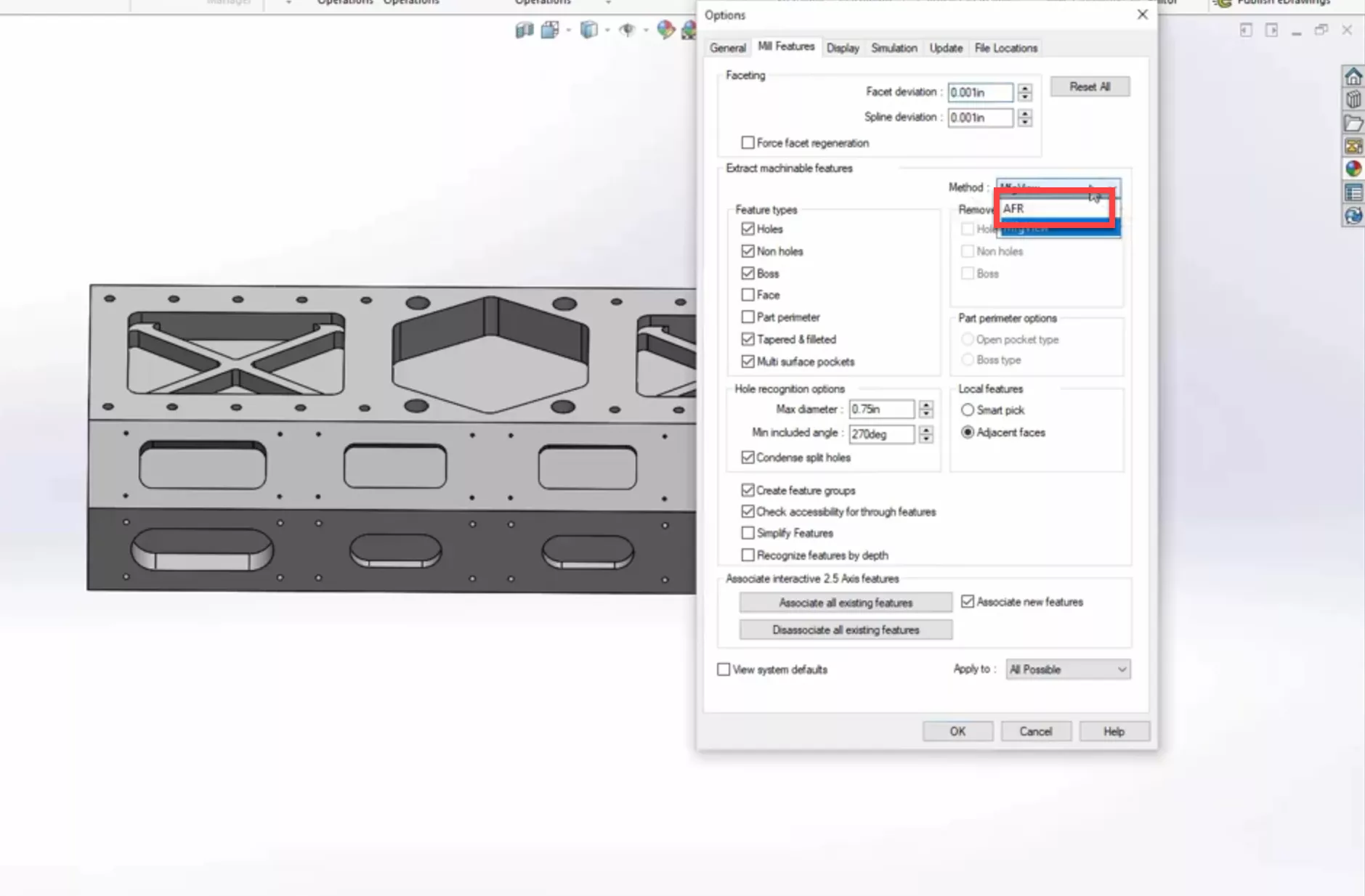Close the Options dialog with X
The height and width of the screenshot is (896, 1365).
pos(1142,15)
